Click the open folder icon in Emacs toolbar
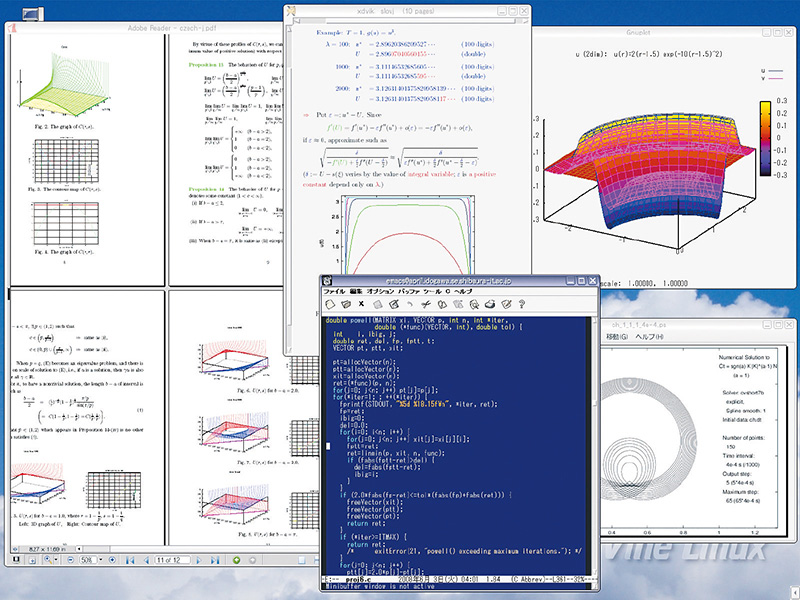The width and height of the screenshot is (800, 600). [x=345, y=304]
